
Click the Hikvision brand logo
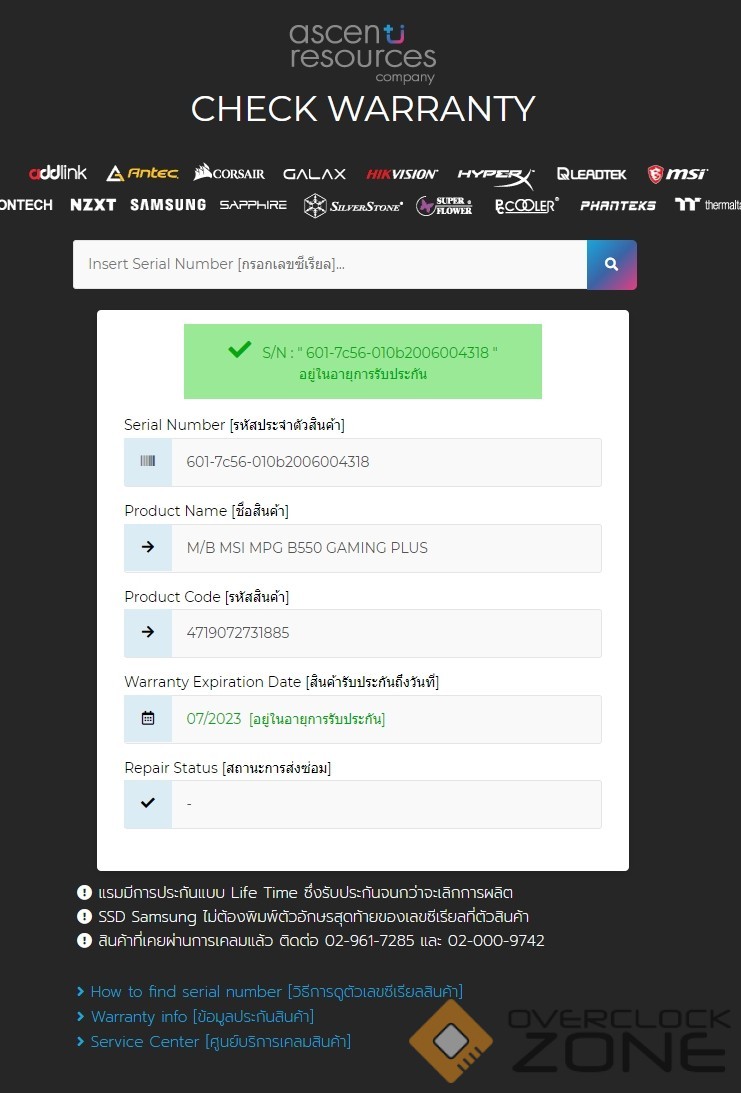[401, 174]
